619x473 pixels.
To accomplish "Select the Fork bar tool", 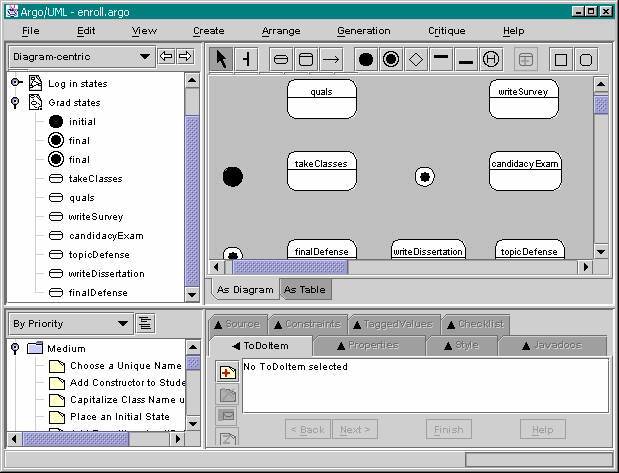I will click(441, 60).
